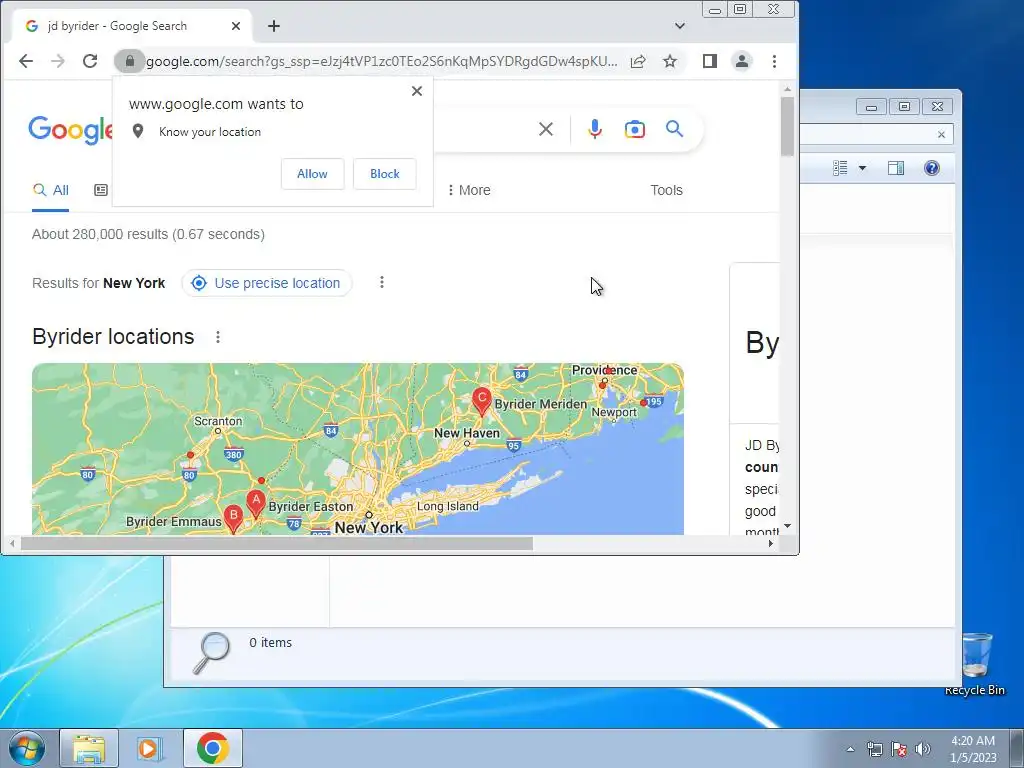The width and height of the screenshot is (1024, 768).
Task: Search by image camera icon
Action: [635, 129]
